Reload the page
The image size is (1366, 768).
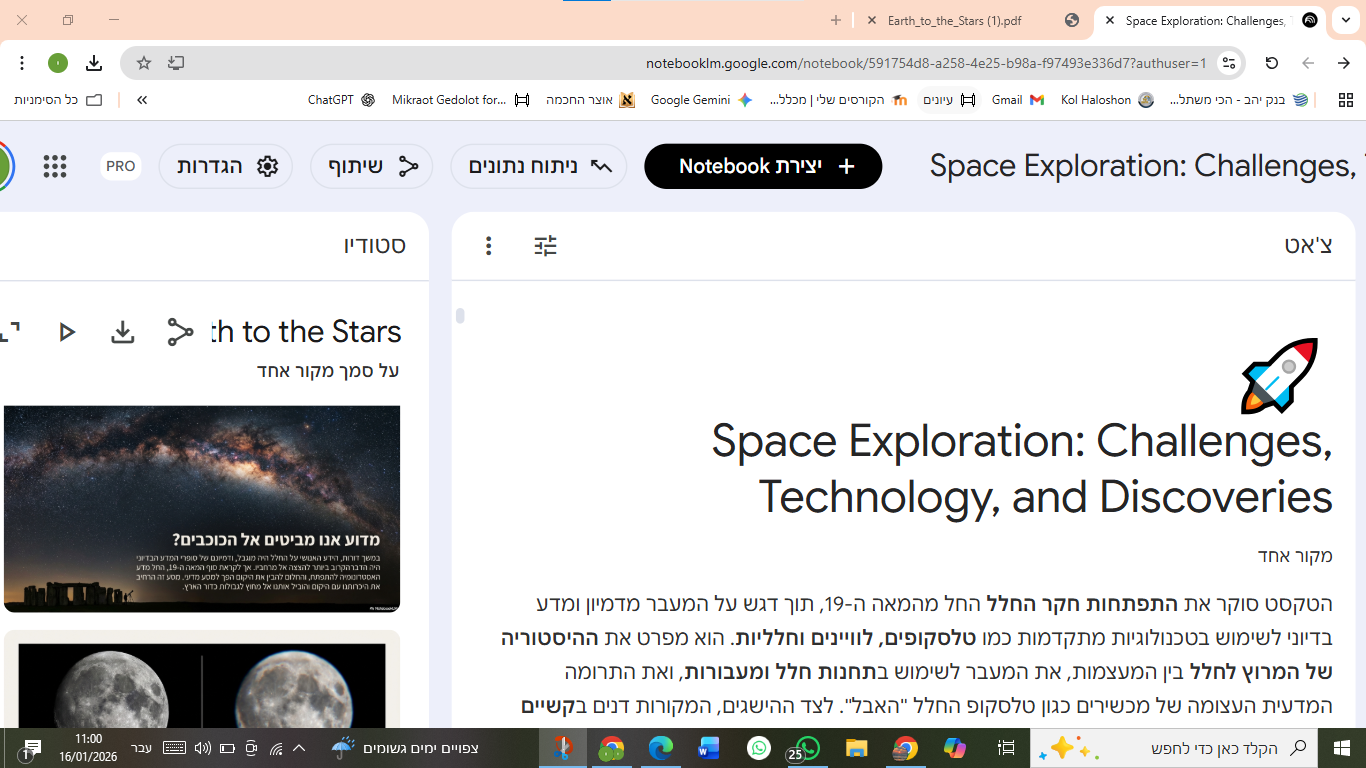pyautogui.click(x=1271, y=63)
